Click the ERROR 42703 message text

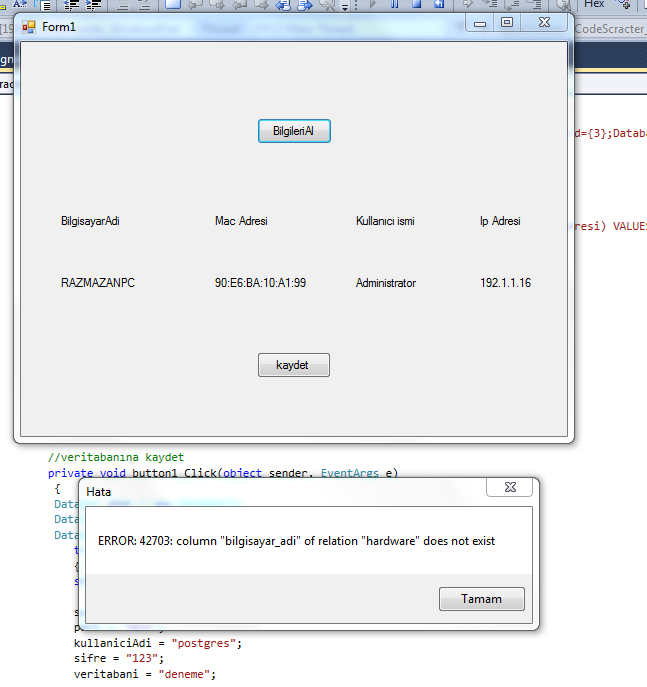click(296, 541)
